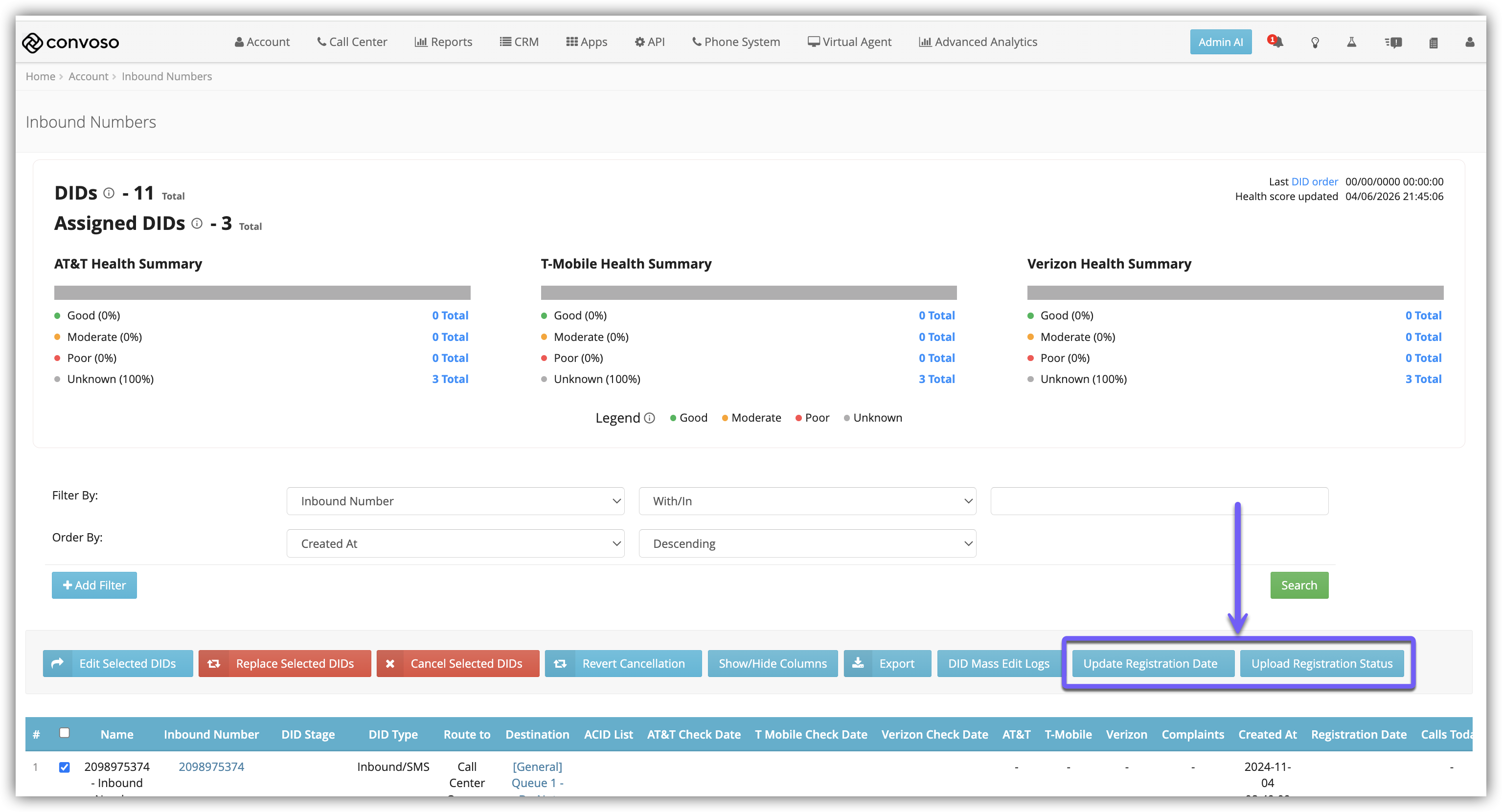Screen dimensions: 1502x812
Task: Toggle the select-all header checkbox
Action: 65,733
